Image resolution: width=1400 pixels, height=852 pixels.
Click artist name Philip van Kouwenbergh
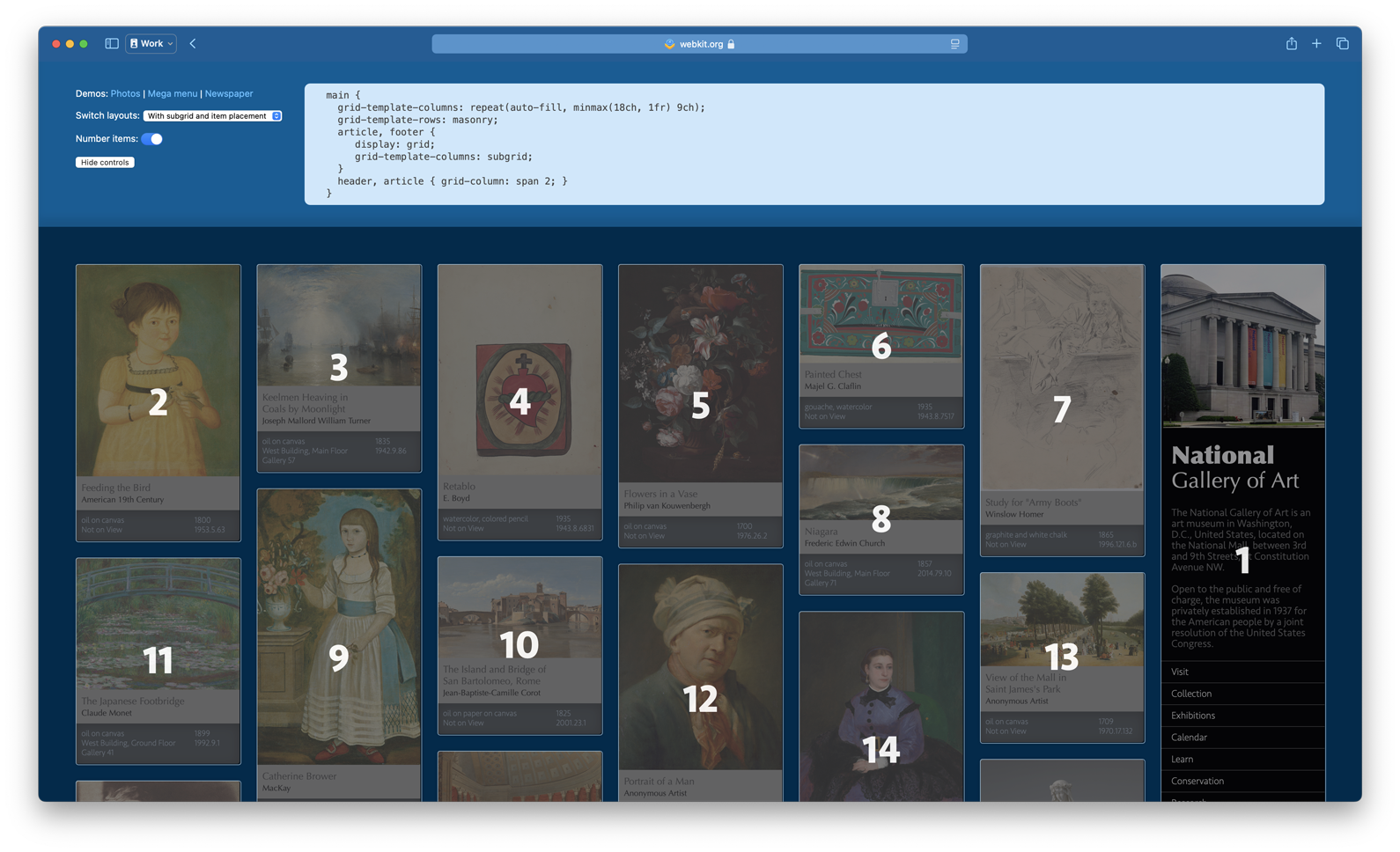click(x=667, y=506)
